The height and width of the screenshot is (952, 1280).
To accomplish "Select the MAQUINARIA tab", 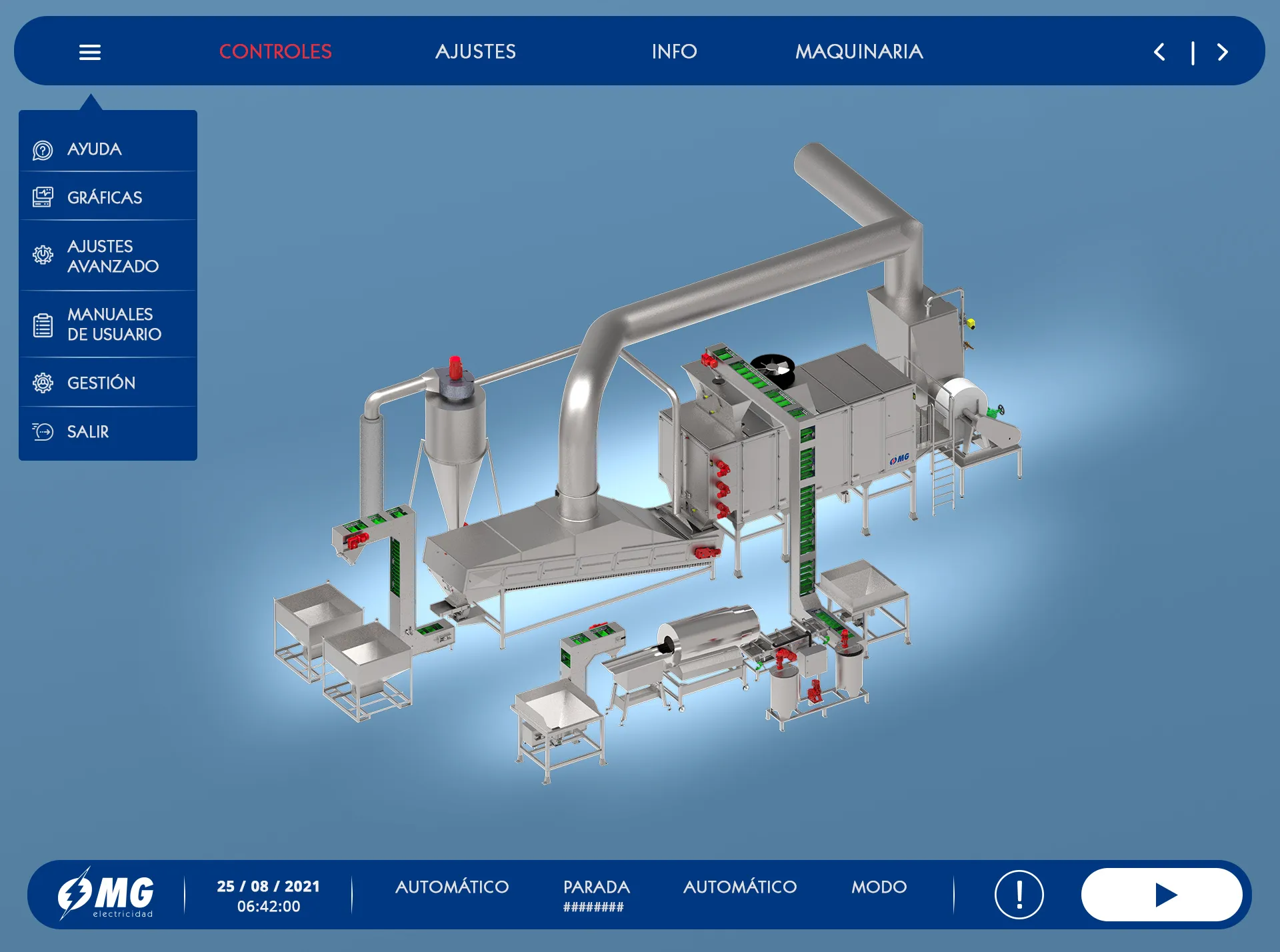I will coord(859,51).
